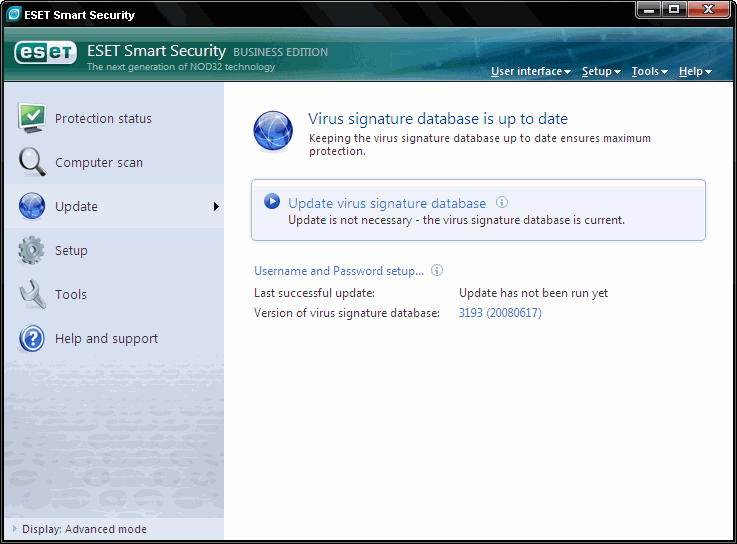Click the large globe icon beside status heading
Viewport: 737px width, 544px height.
[273, 132]
